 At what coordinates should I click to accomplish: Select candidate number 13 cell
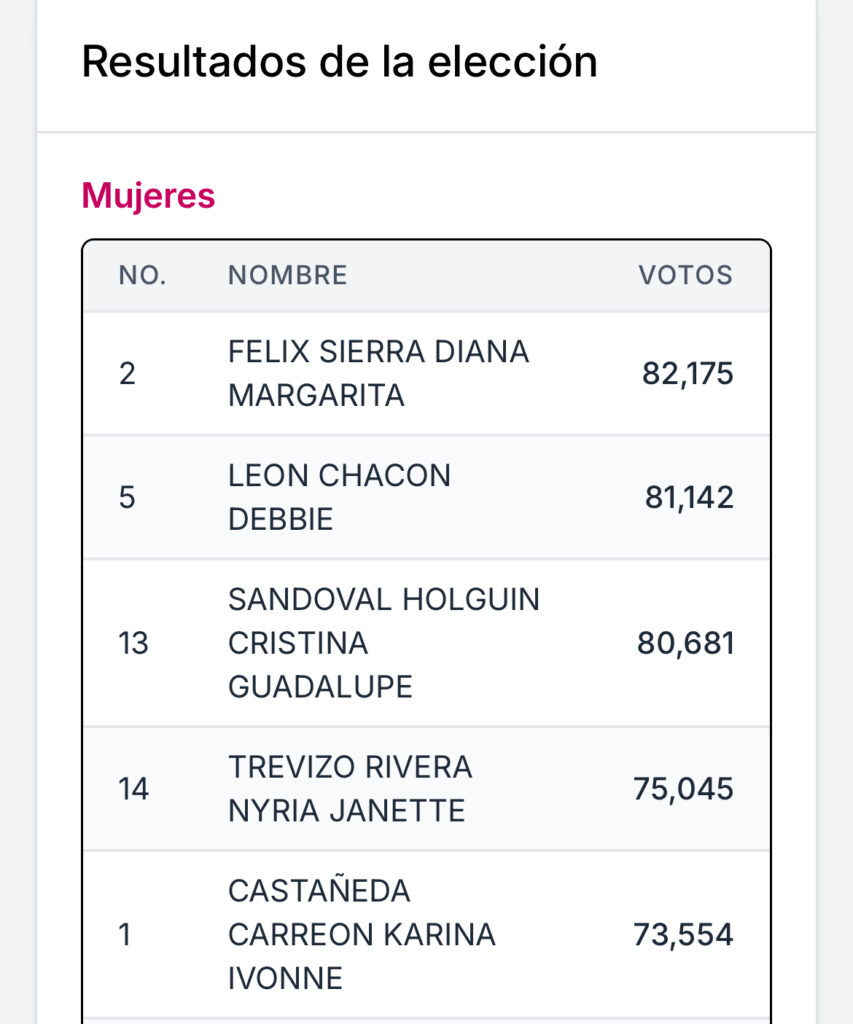[x=133, y=643]
